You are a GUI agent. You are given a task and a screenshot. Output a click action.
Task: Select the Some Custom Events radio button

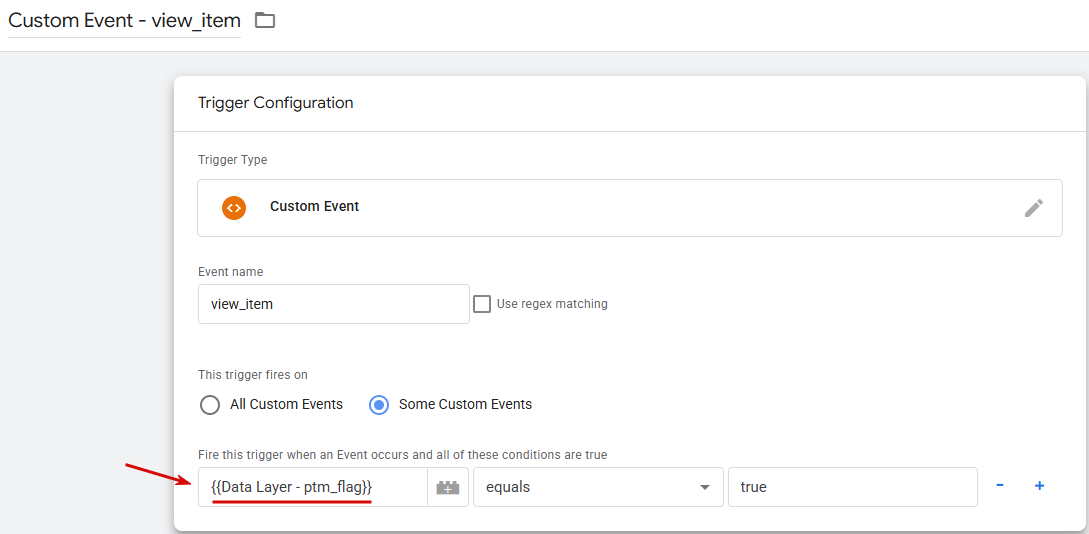point(379,404)
